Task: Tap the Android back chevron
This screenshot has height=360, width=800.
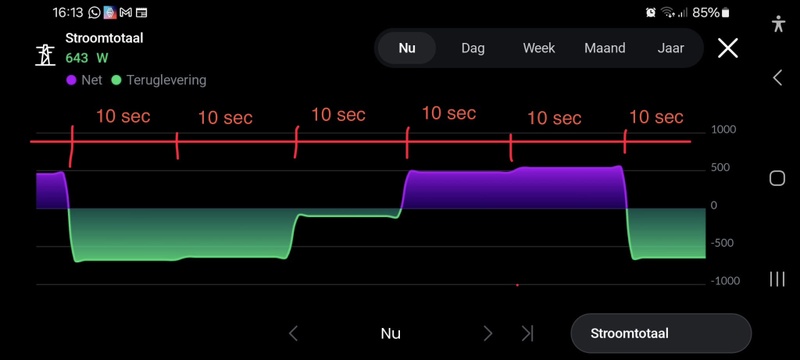Action: [x=777, y=78]
